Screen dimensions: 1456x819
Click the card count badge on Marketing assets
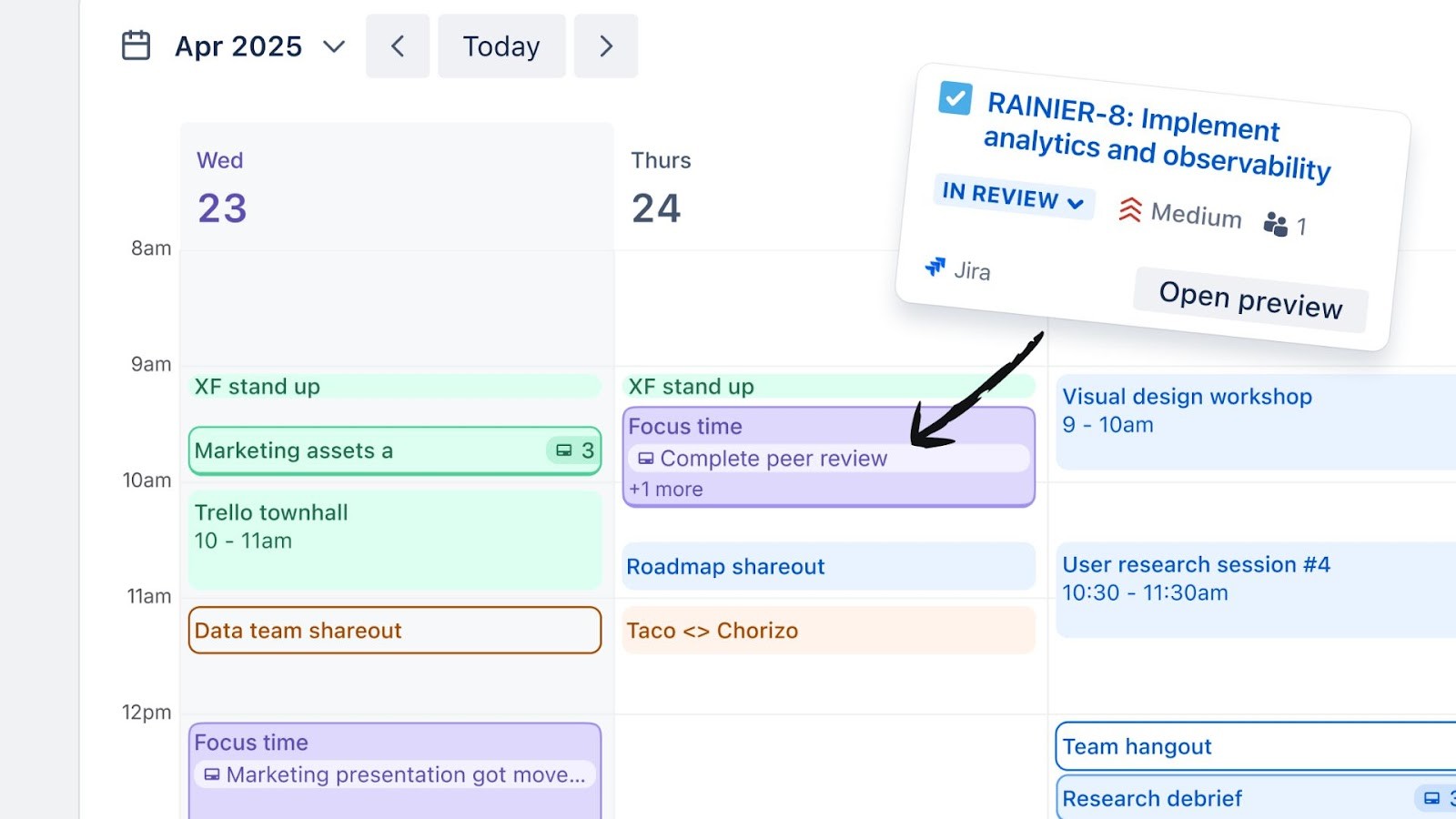[571, 450]
